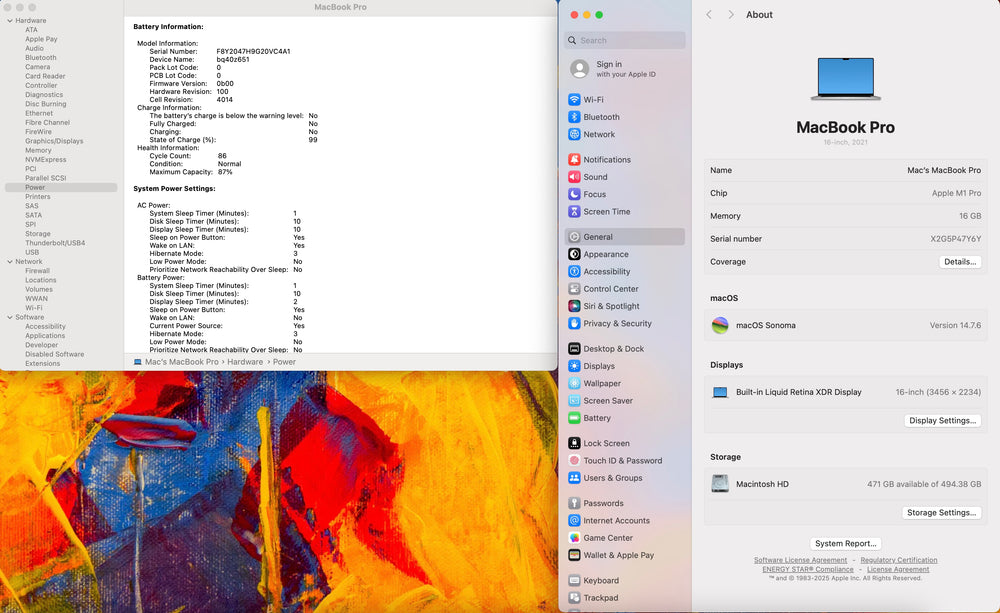This screenshot has height=613, width=1000.
Task: Open the Regulatory Certification link
Action: 899,560
